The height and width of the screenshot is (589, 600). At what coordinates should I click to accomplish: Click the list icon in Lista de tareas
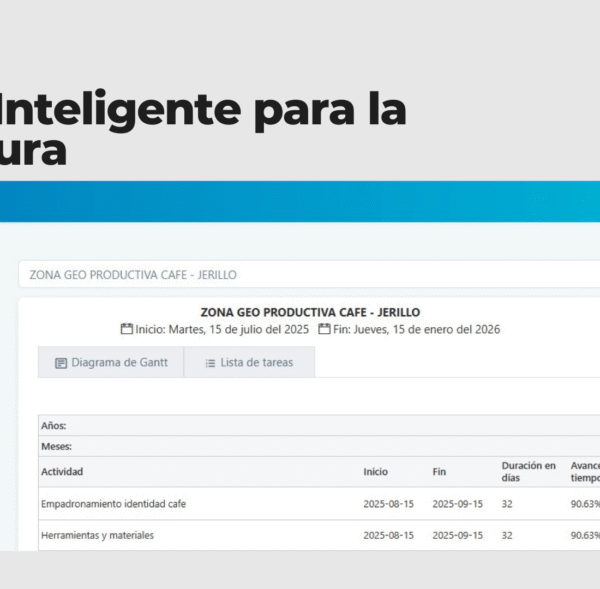[x=210, y=363]
